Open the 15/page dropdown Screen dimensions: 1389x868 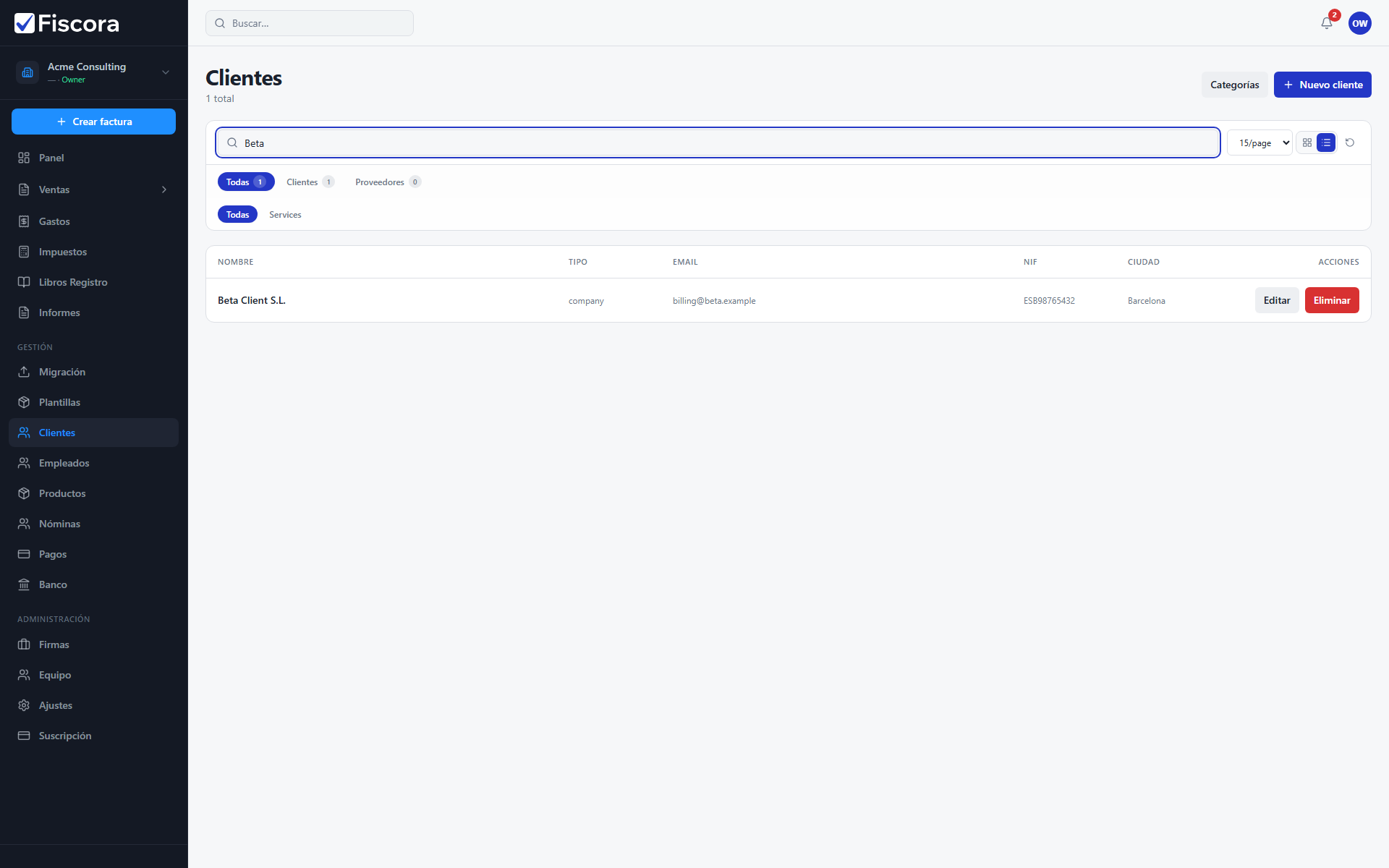coord(1260,142)
